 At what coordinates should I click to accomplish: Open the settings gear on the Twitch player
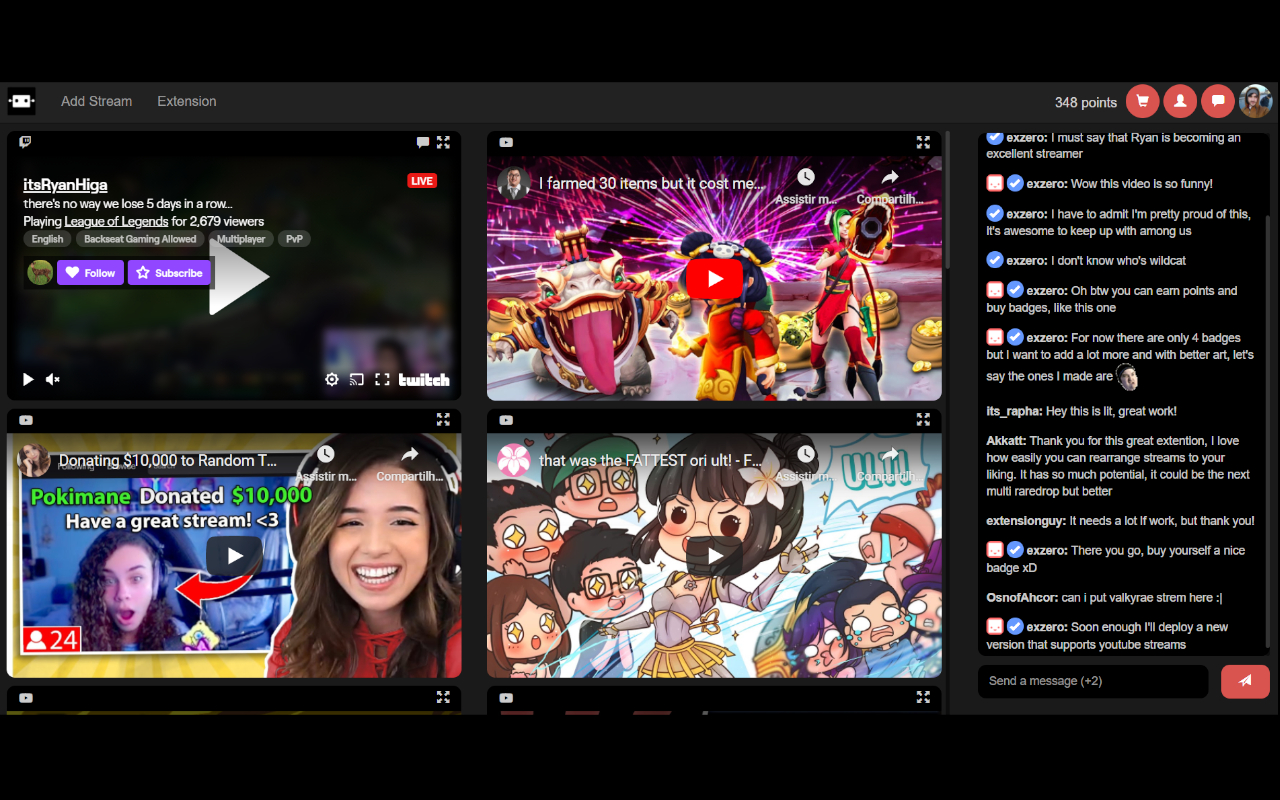point(331,380)
